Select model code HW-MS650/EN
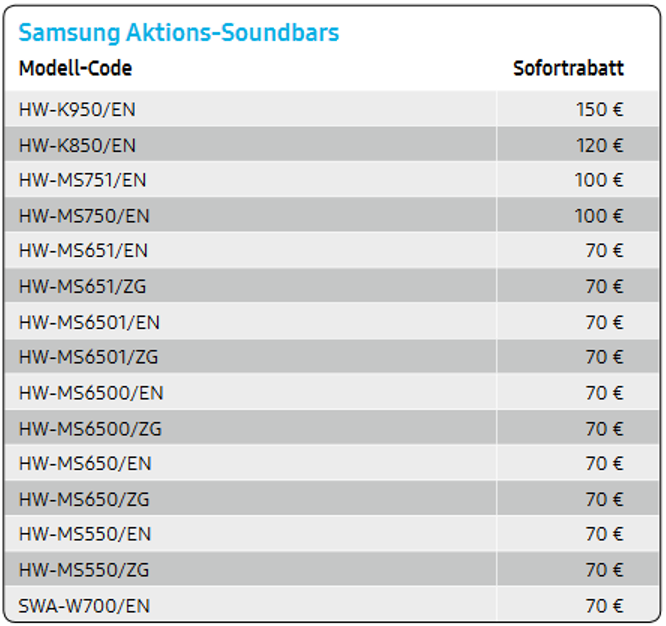This screenshot has width=666, height=626. tap(85, 464)
